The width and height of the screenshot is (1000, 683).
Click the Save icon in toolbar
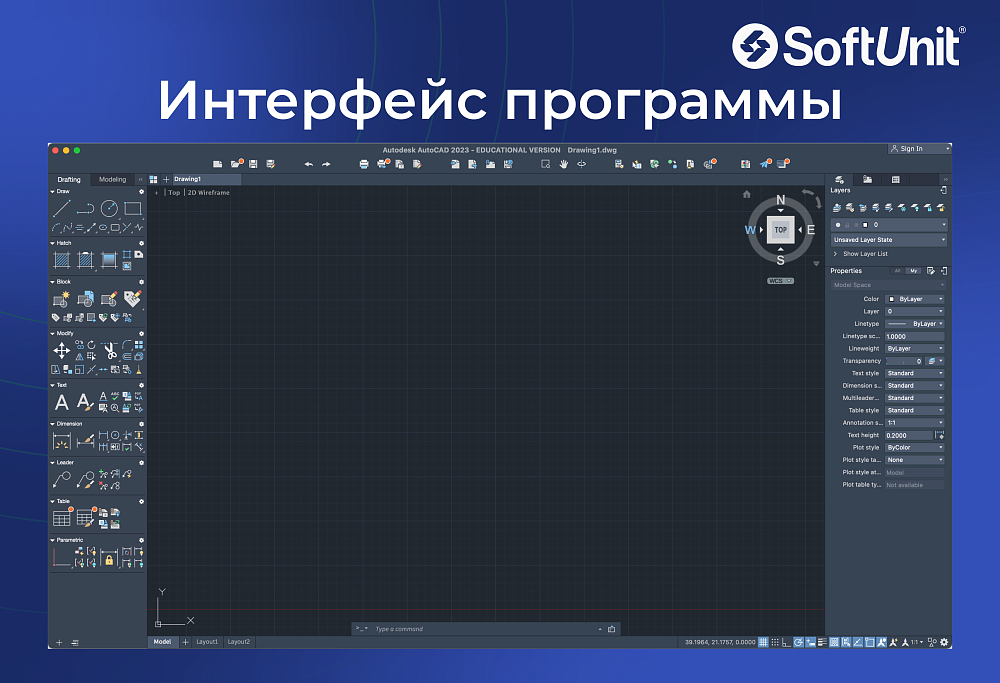click(x=253, y=164)
